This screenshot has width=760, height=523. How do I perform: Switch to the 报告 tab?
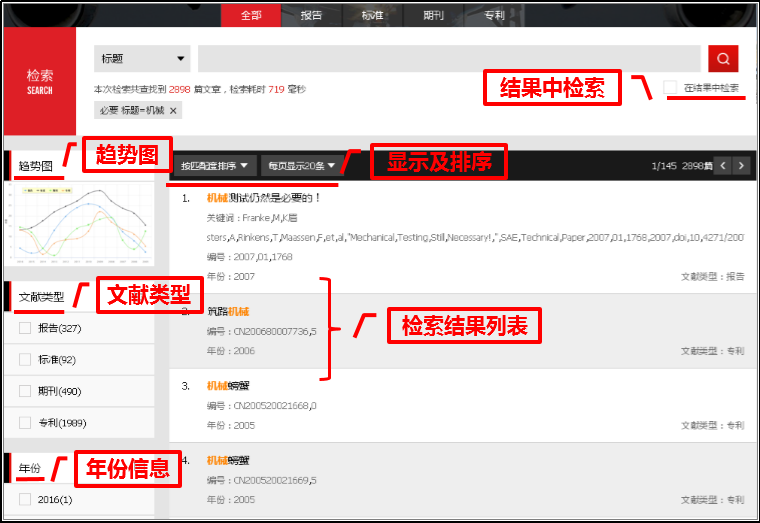[311, 15]
